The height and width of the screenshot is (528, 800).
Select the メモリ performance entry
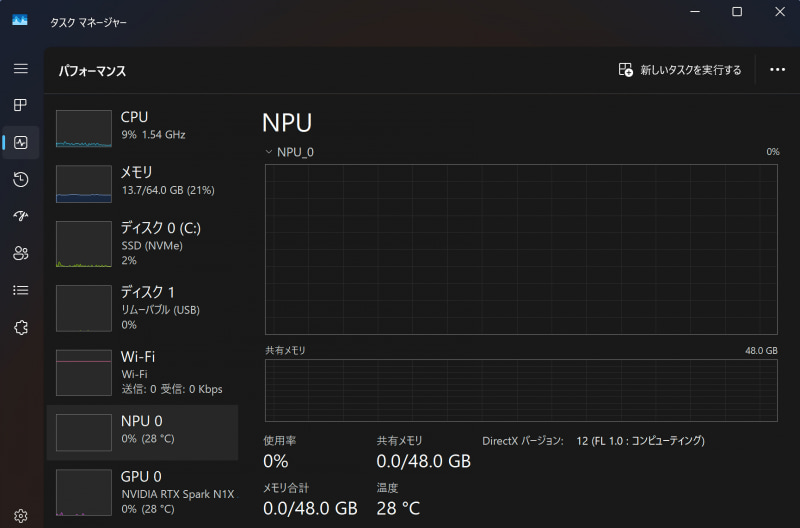(x=142, y=183)
